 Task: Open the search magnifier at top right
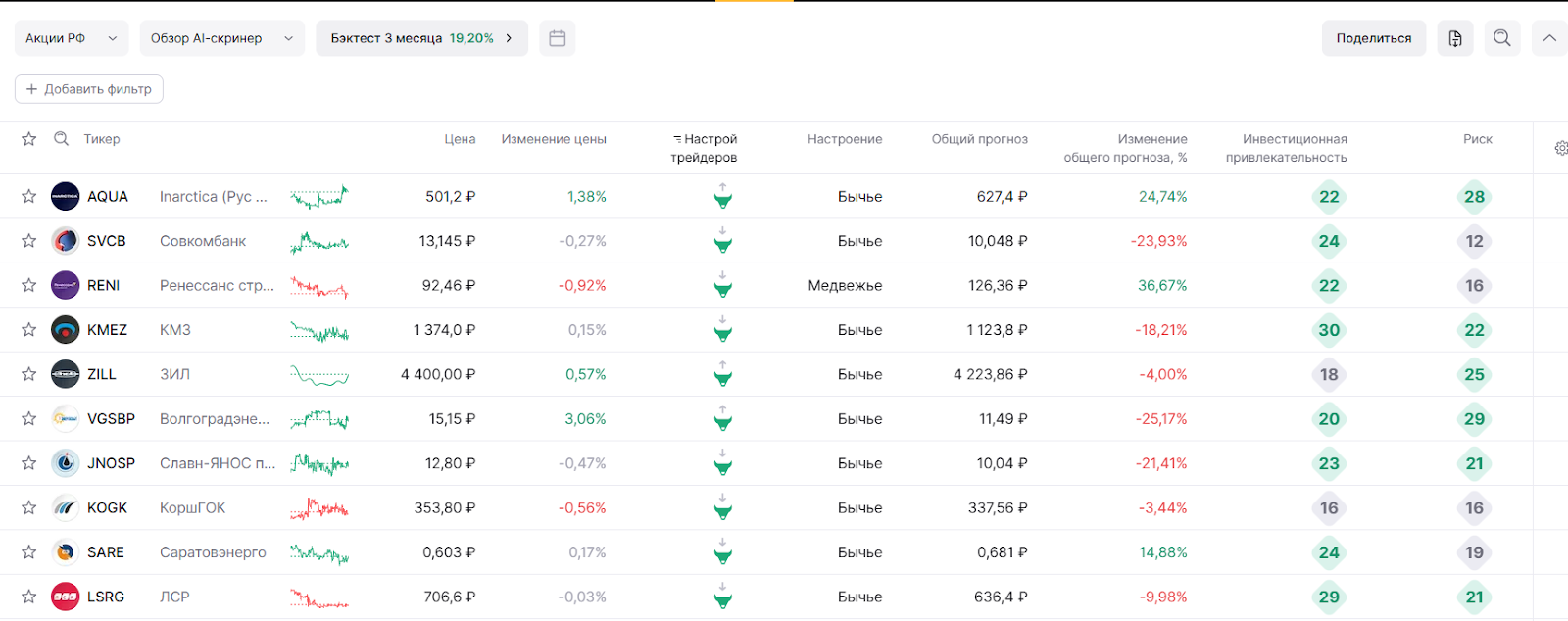pos(1502,38)
